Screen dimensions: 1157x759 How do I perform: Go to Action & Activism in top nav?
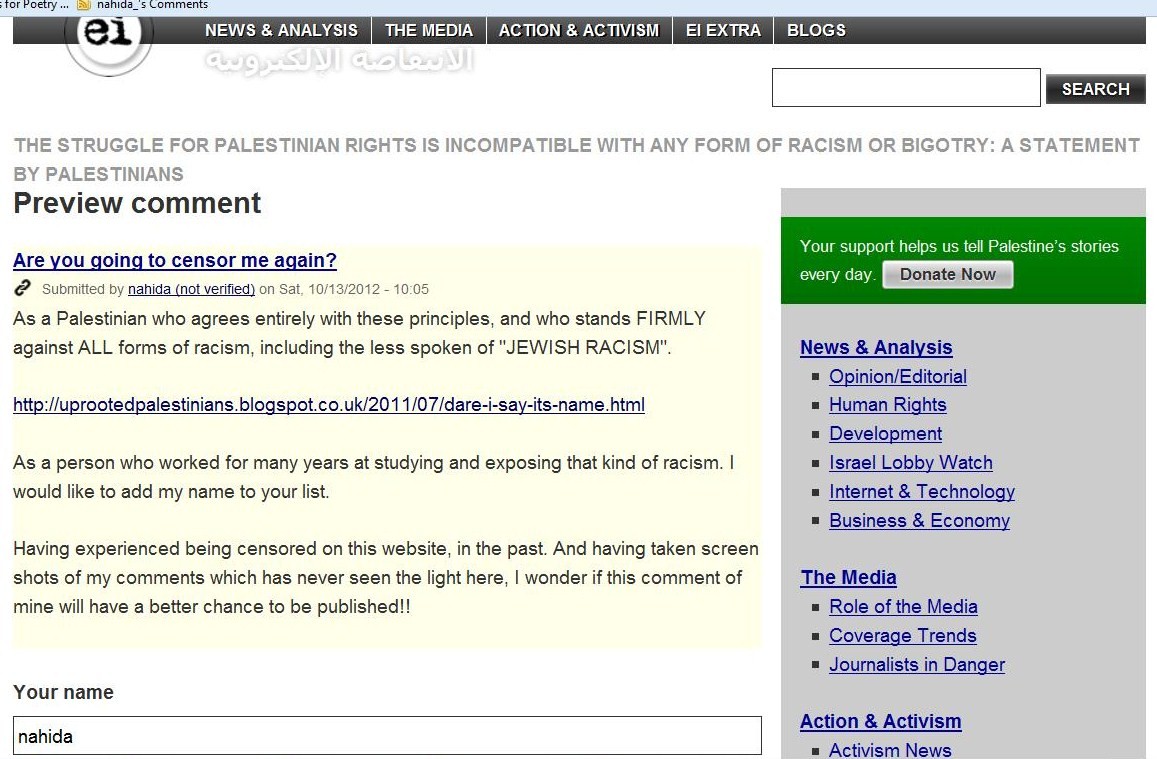click(579, 30)
